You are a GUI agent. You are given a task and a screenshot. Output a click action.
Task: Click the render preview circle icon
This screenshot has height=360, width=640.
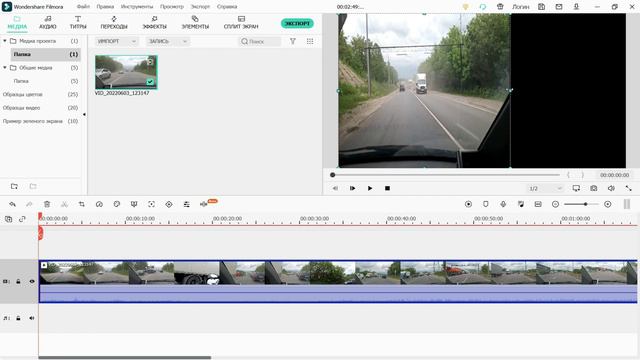tap(468, 204)
